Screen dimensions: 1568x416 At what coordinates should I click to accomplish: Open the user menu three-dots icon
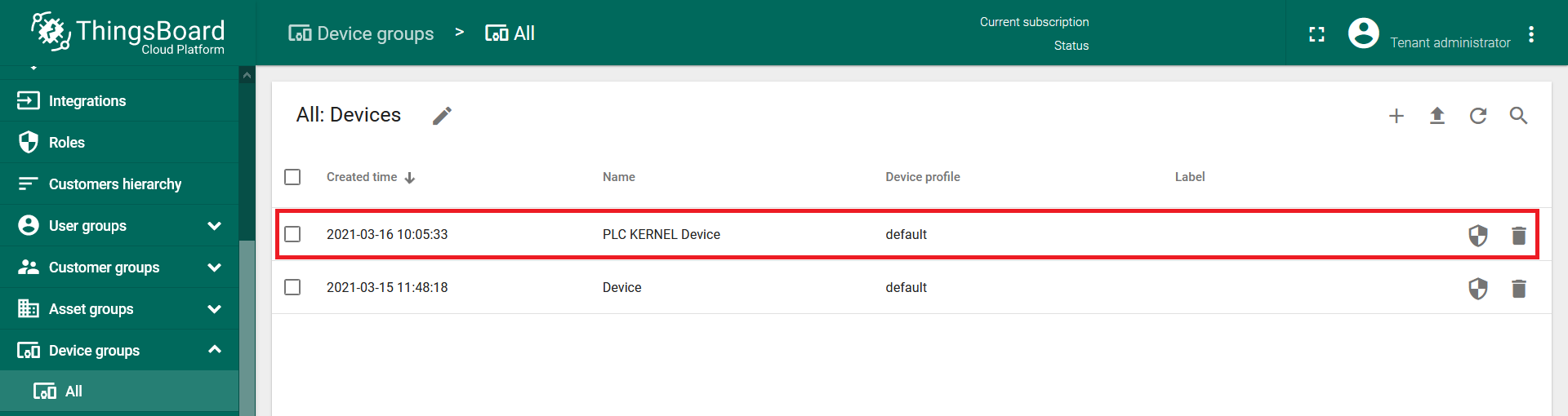(x=1531, y=34)
